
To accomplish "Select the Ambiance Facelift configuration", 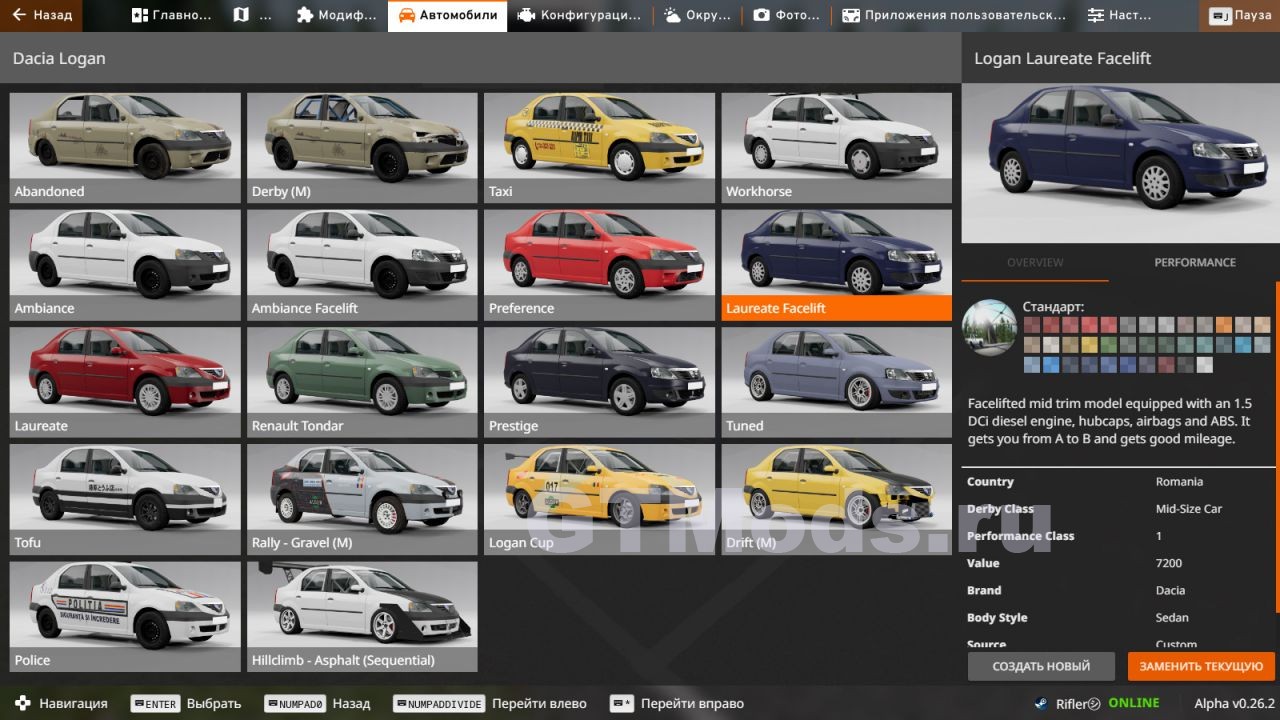I will pyautogui.click(x=362, y=264).
